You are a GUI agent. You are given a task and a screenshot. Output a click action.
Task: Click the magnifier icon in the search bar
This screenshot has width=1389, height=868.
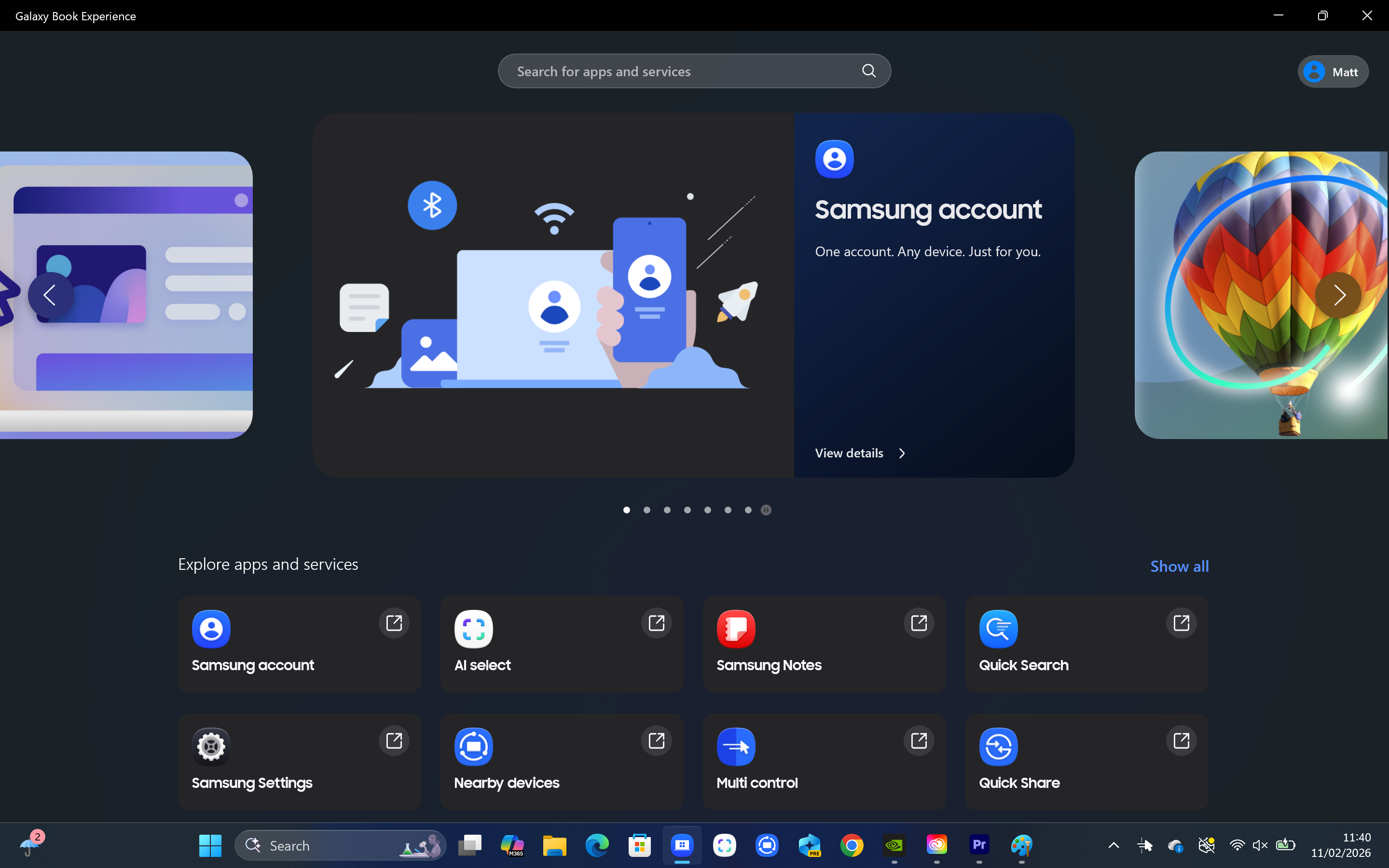[868, 70]
